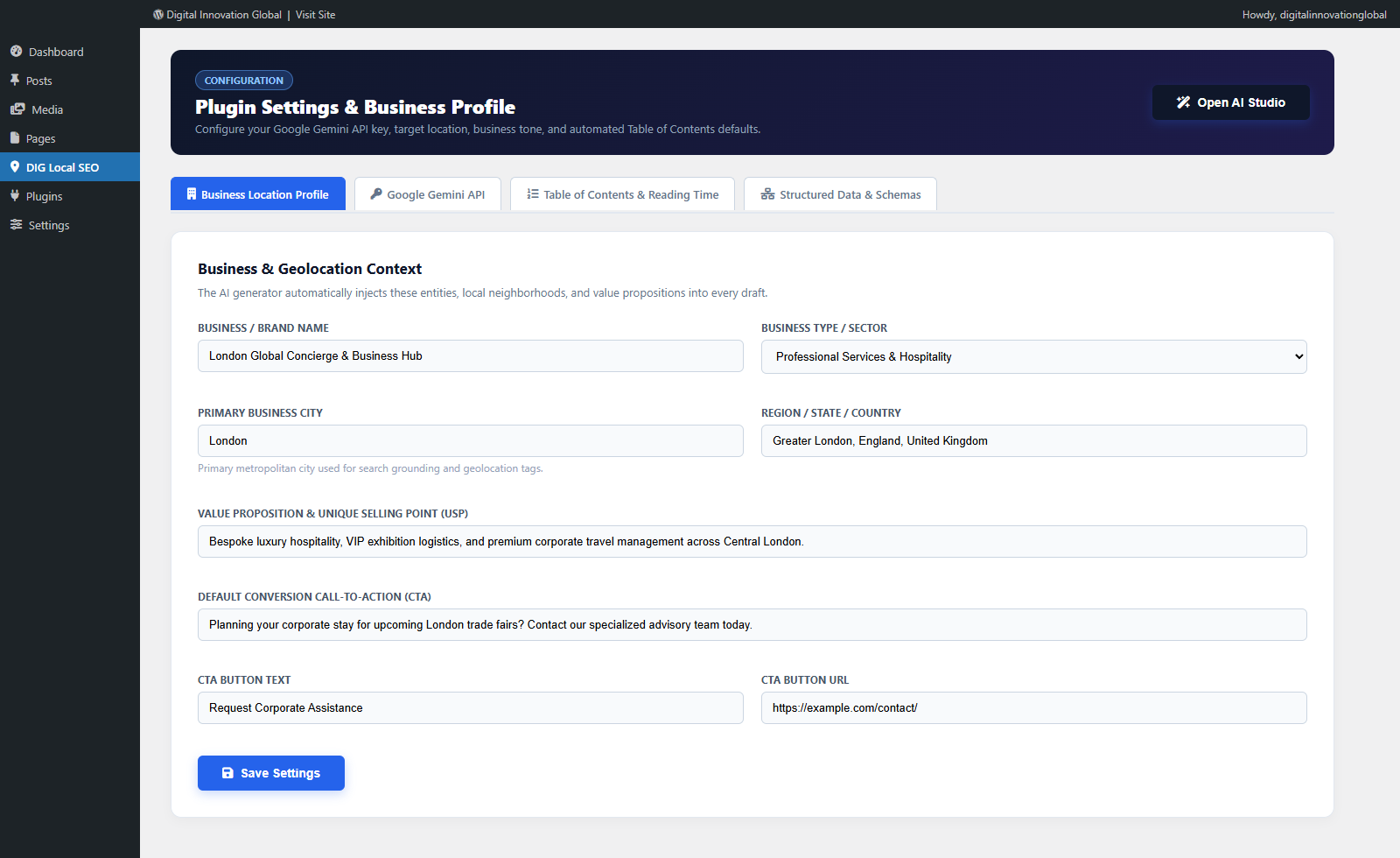The image size is (1400, 858).
Task: Edit the CTA Button URL field
Action: point(1034,708)
